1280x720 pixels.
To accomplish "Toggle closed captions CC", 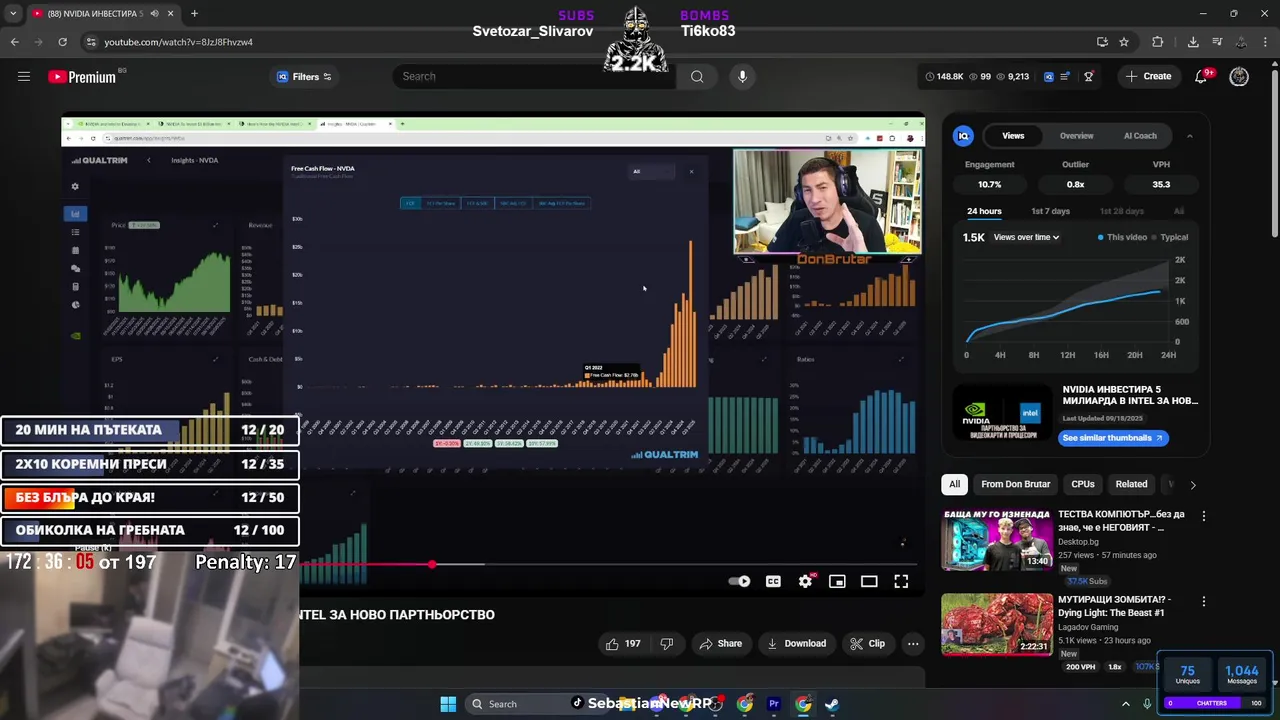I will coord(773,581).
